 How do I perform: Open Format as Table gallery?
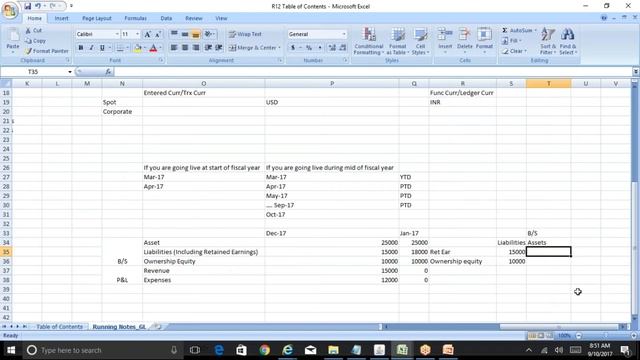point(398,41)
